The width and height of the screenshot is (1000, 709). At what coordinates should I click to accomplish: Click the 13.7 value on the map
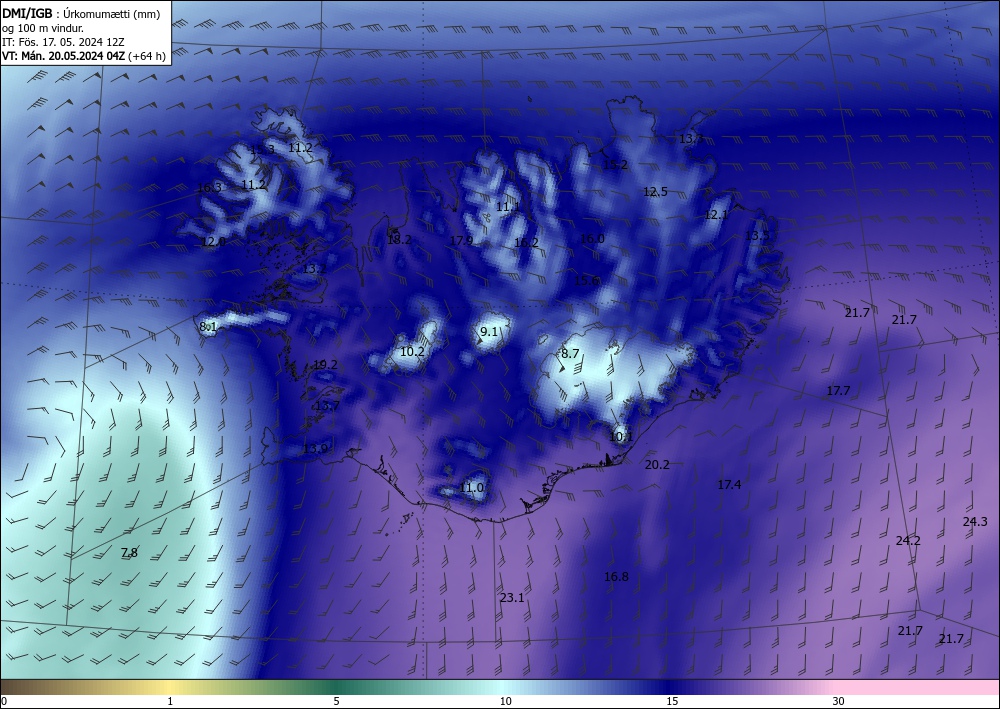coord(327,406)
